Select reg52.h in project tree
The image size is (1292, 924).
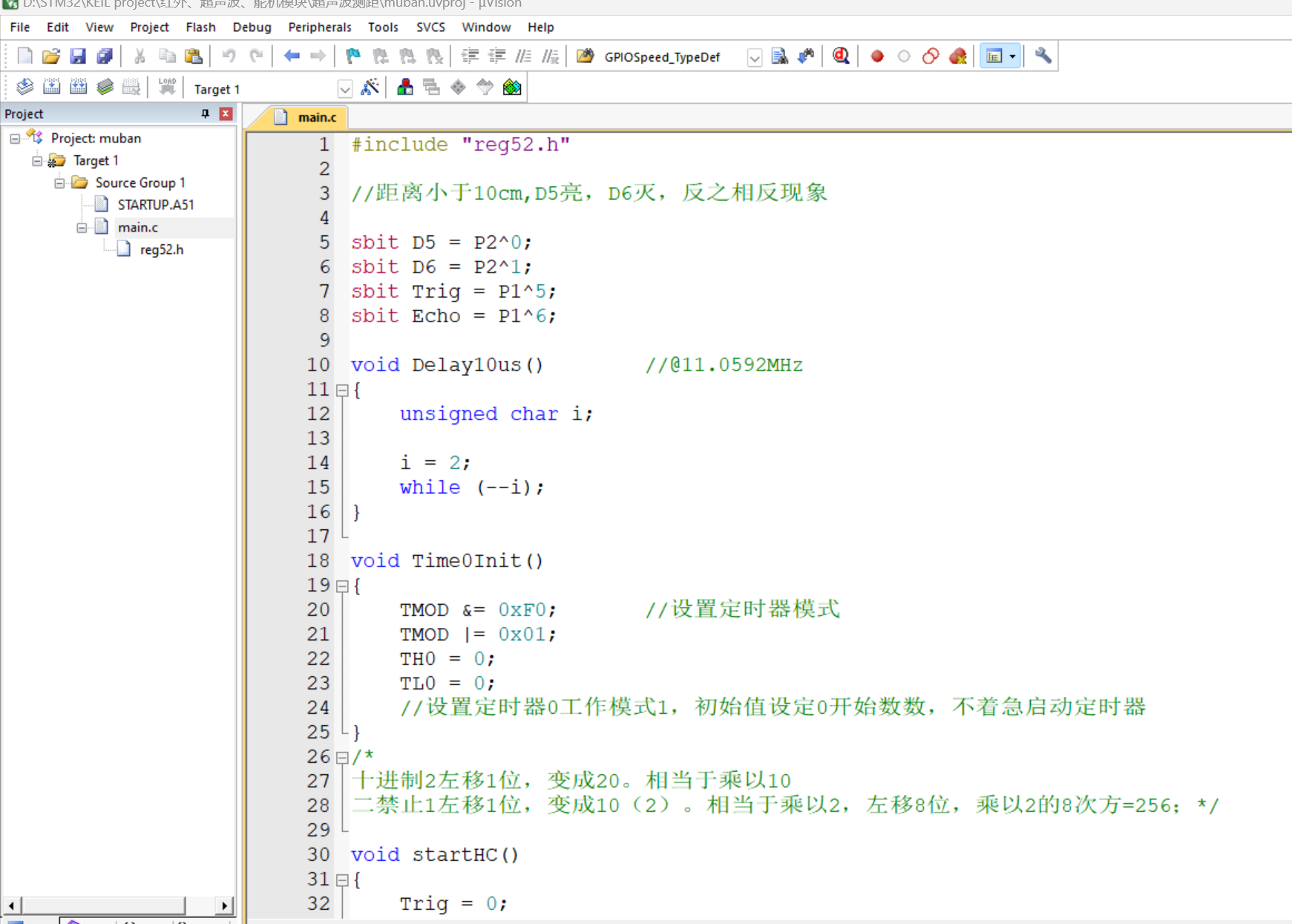point(162,250)
